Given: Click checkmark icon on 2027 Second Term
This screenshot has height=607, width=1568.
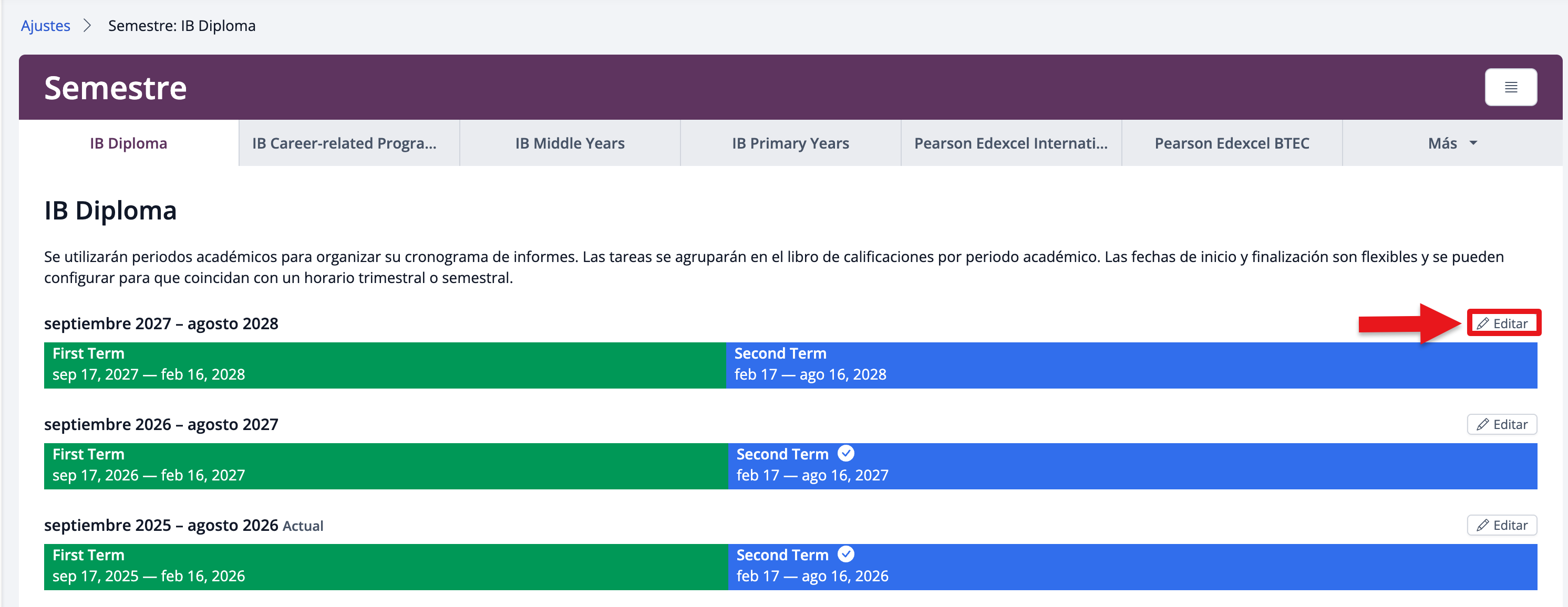Looking at the screenshot, I should 845,454.
